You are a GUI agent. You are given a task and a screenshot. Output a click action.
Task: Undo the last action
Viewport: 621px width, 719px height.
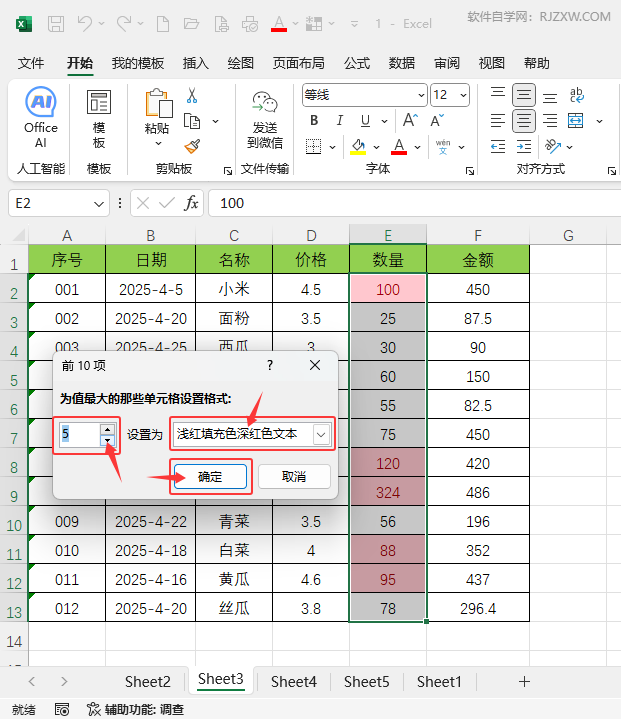[x=85, y=23]
